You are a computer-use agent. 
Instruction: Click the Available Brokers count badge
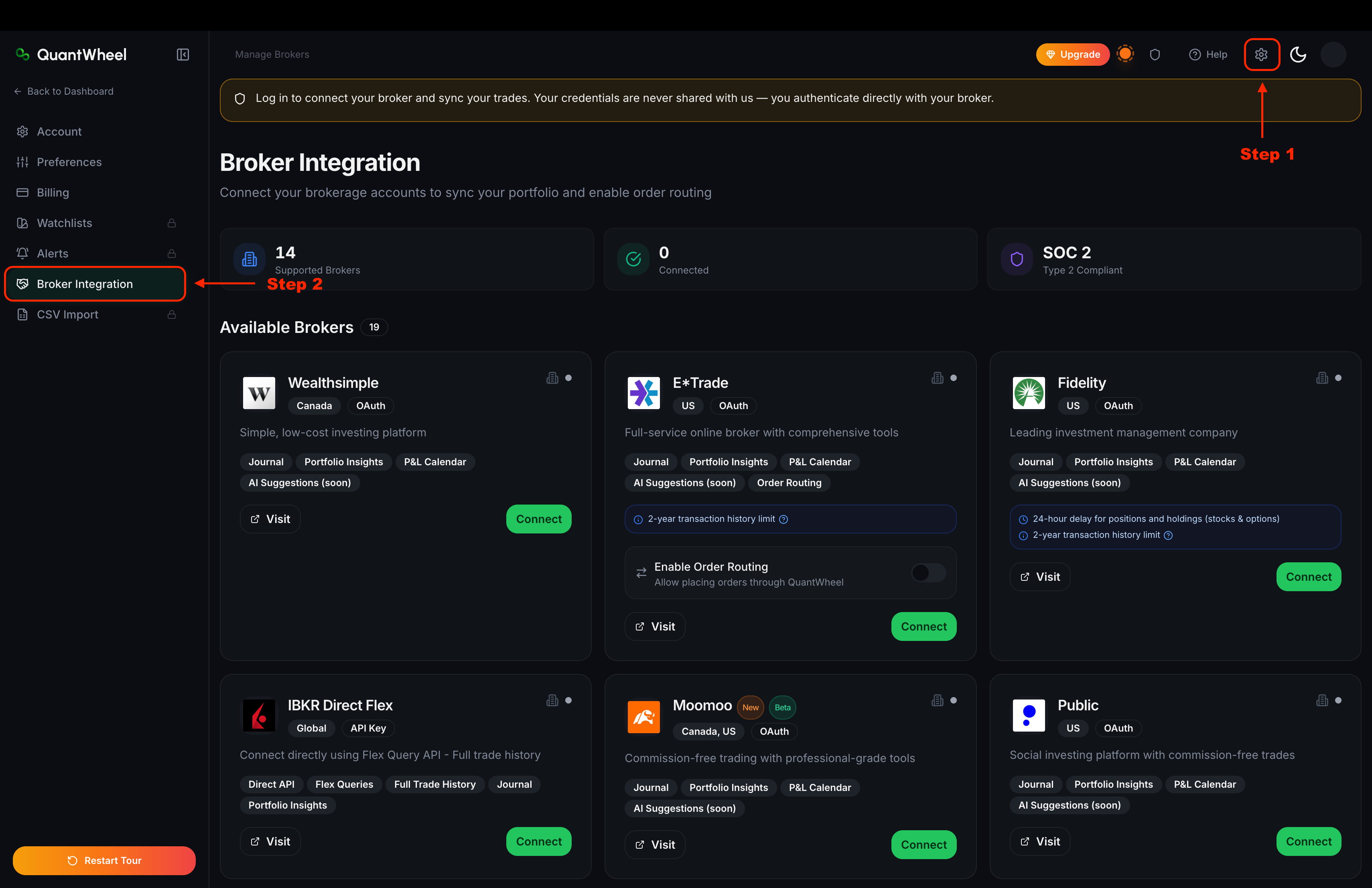pyautogui.click(x=374, y=327)
